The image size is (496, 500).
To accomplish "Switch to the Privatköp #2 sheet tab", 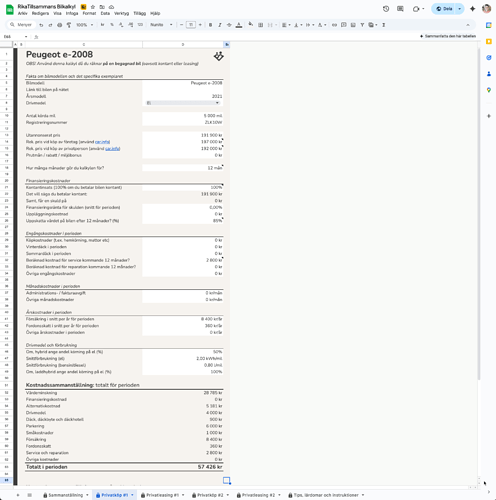I will click(210, 495).
